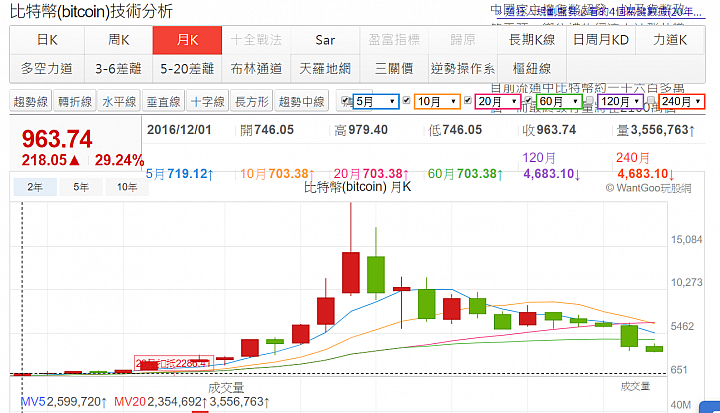Toggle the checkbox for the 10月 moving average
The width and height of the screenshot is (720, 413).
pos(406,100)
